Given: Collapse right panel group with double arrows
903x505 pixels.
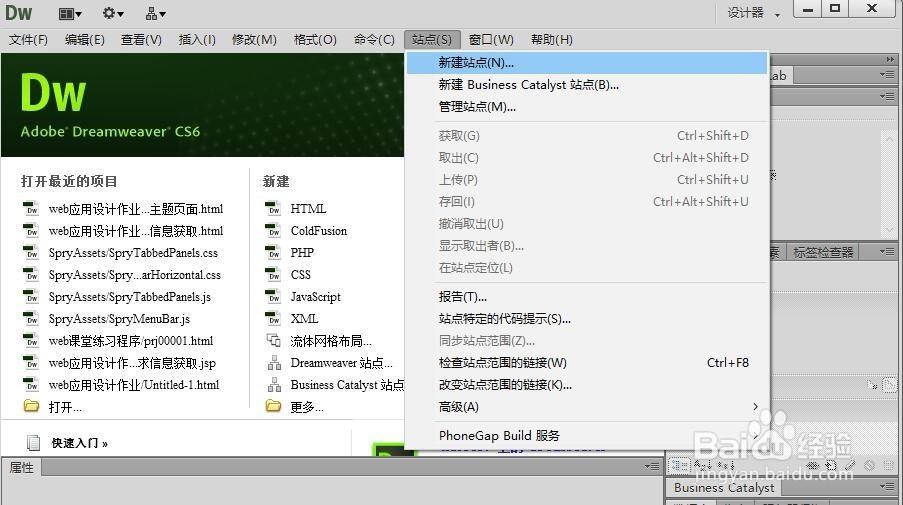Looking at the screenshot, I should (x=890, y=59).
